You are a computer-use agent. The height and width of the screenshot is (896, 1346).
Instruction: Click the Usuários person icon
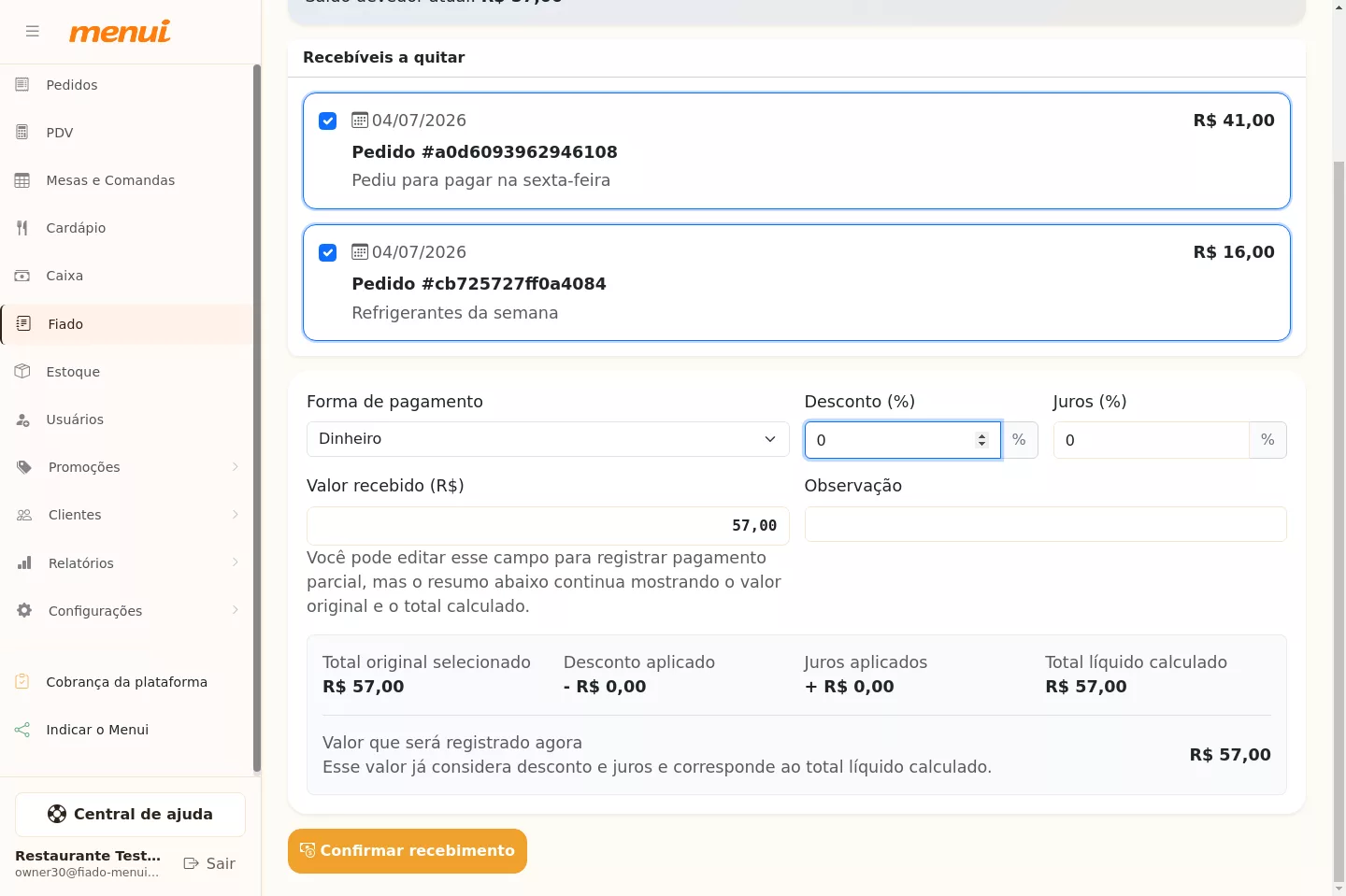click(22, 420)
